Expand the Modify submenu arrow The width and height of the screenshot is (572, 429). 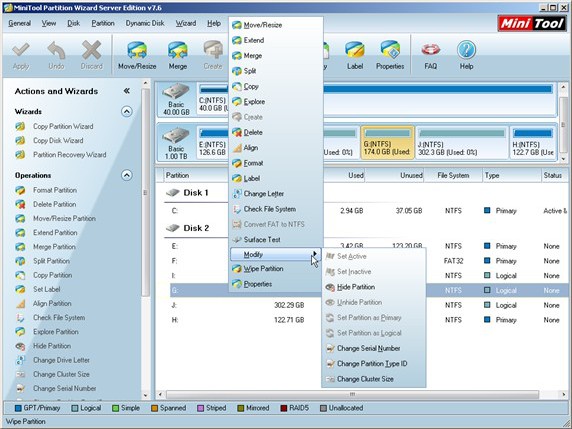pos(315,253)
